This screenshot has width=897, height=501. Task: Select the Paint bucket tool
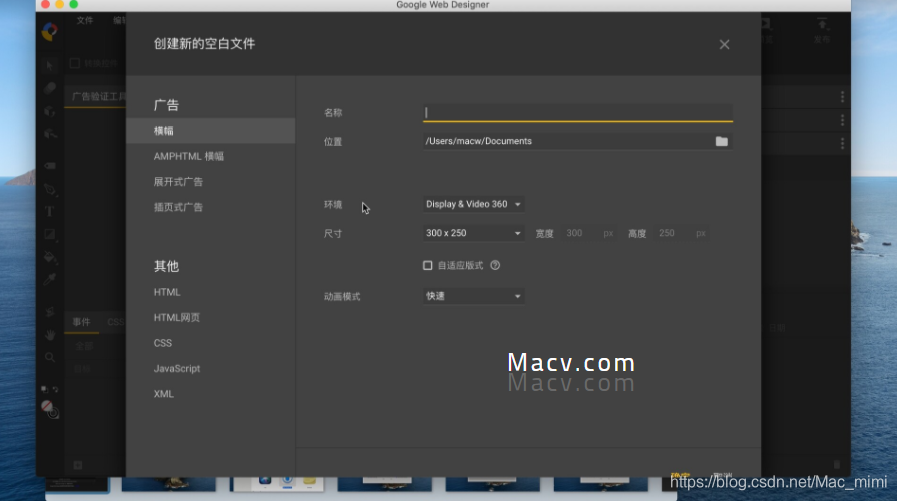tap(50, 257)
